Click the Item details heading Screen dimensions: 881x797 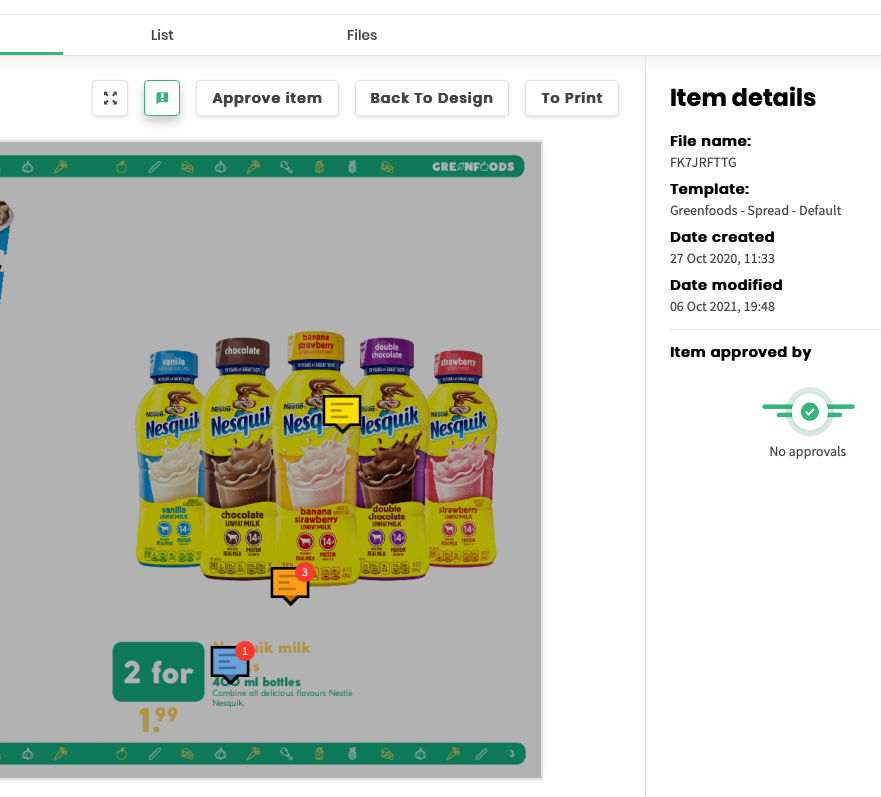pos(742,97)
